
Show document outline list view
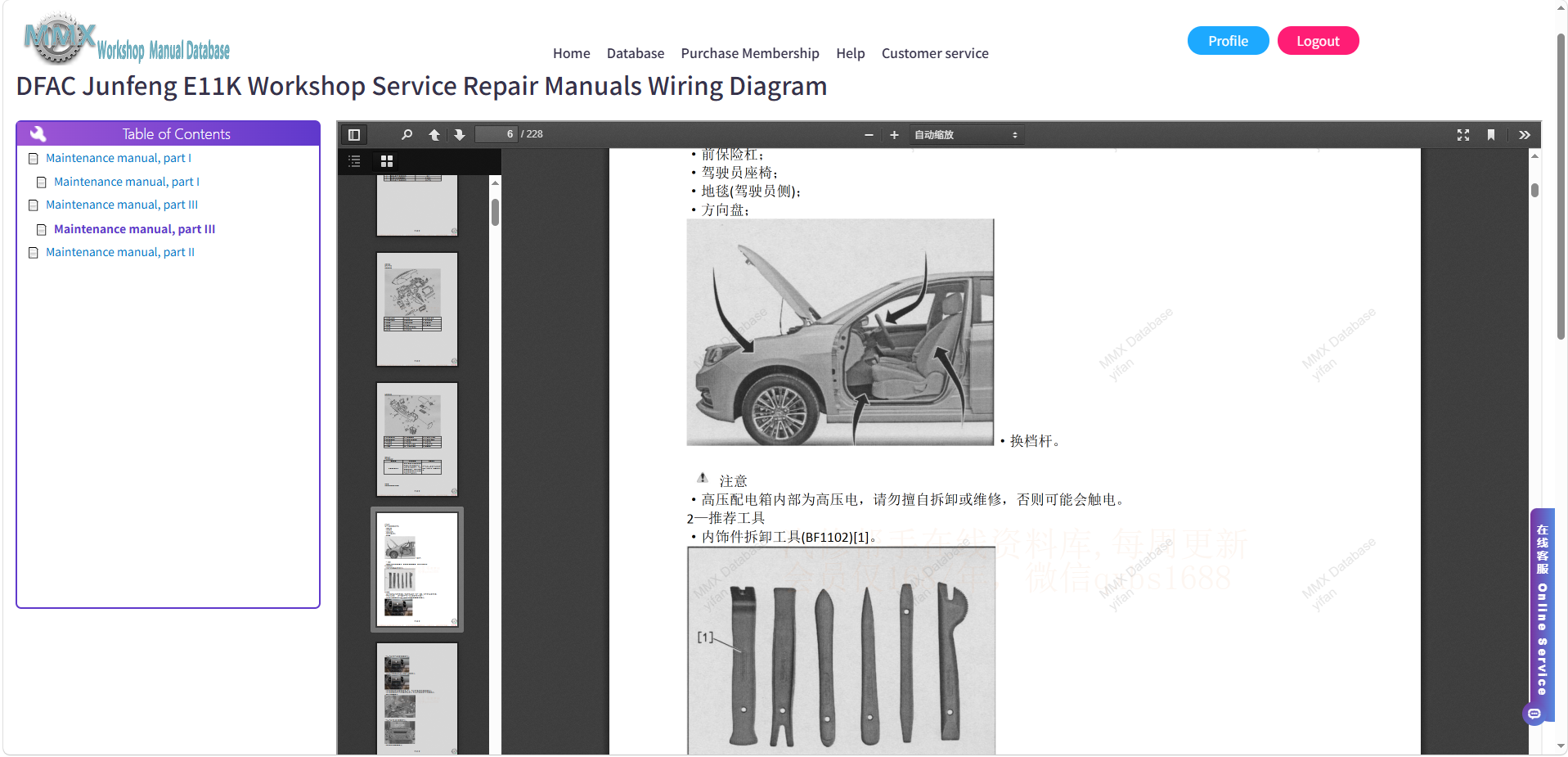point(354,161)
